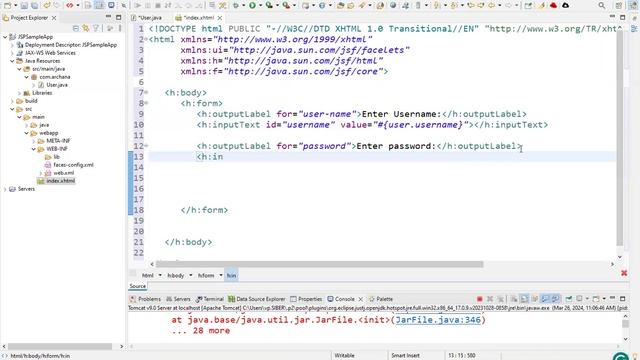Click the editor horizontal scrollbar
Viewport: 640px width, 360px height.
pos(319,264)
